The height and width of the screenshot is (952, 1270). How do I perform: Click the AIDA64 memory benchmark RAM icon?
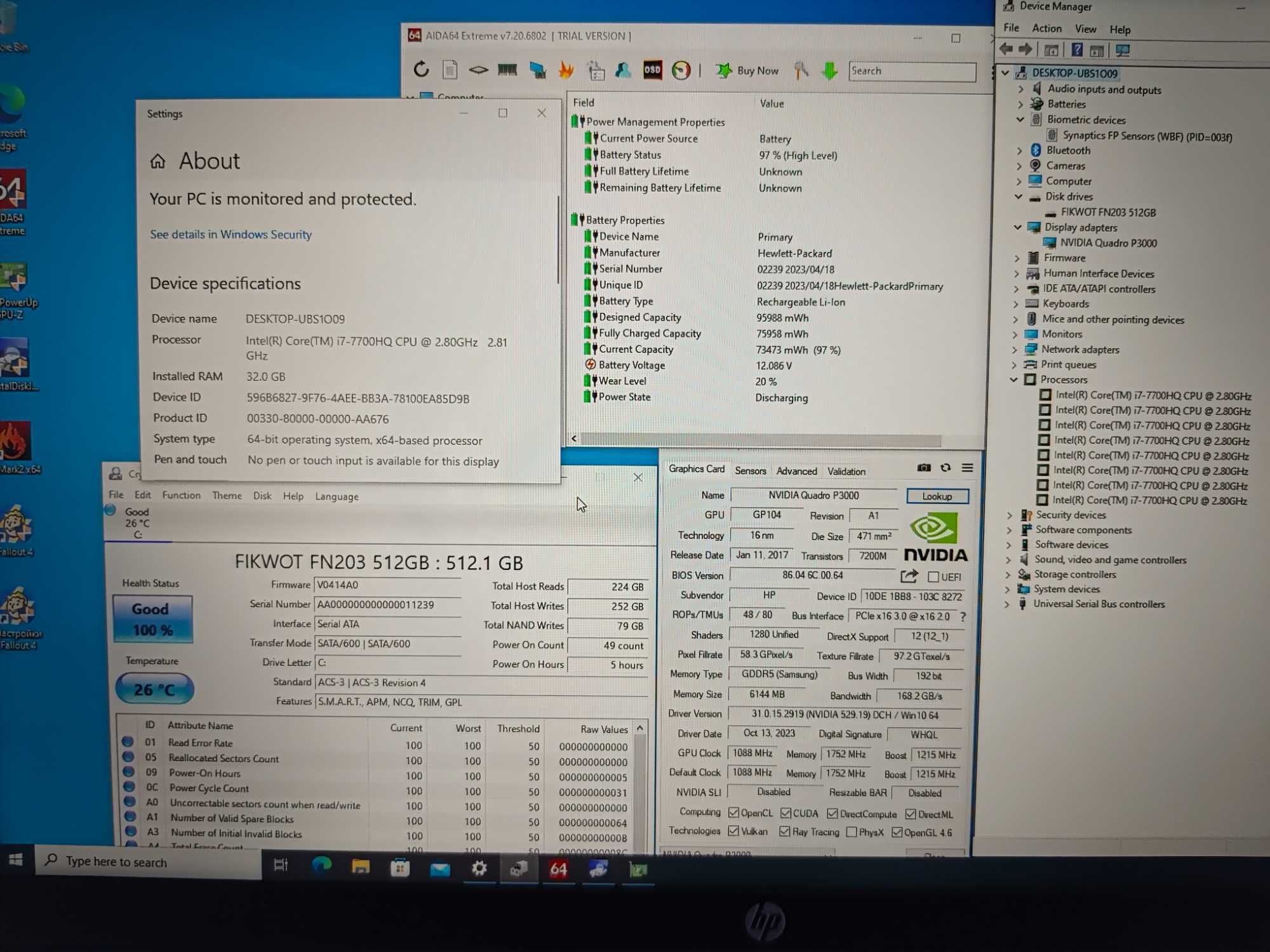click(x=507, y=70)
